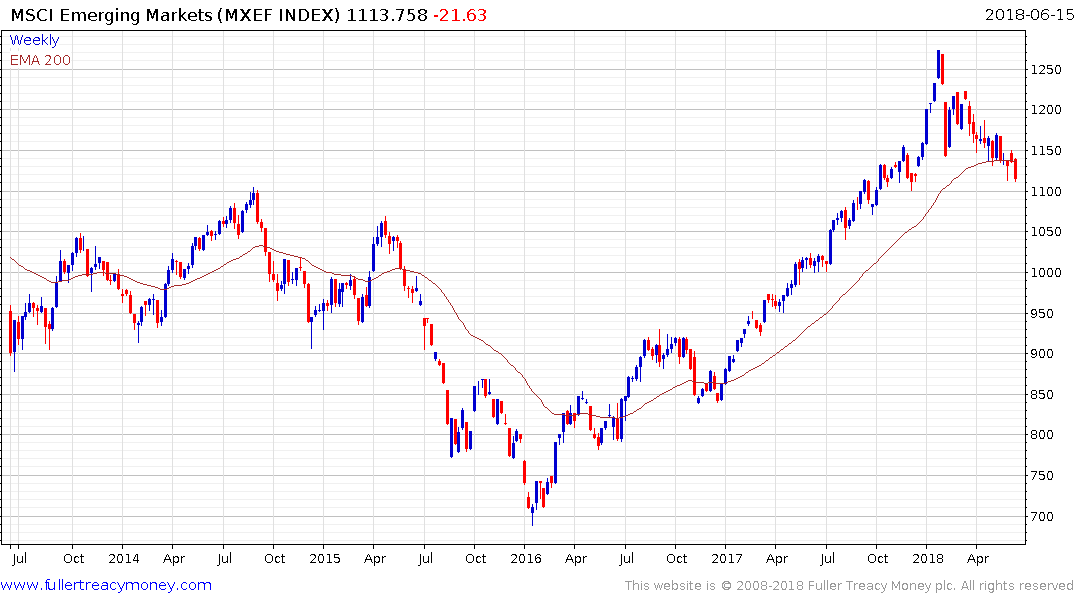Click the 750 price axis label
Screen dimensions: 1075x600
tap(1042, 476)
